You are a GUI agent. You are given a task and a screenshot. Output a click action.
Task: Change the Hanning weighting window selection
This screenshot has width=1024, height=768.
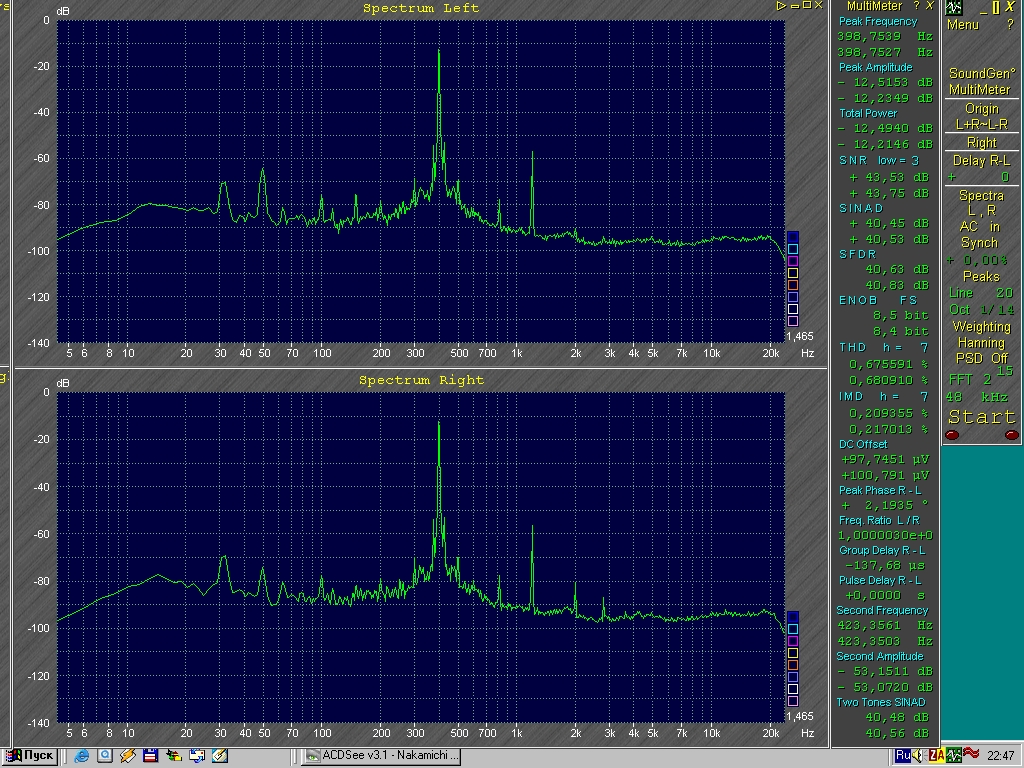click(981, 342)
